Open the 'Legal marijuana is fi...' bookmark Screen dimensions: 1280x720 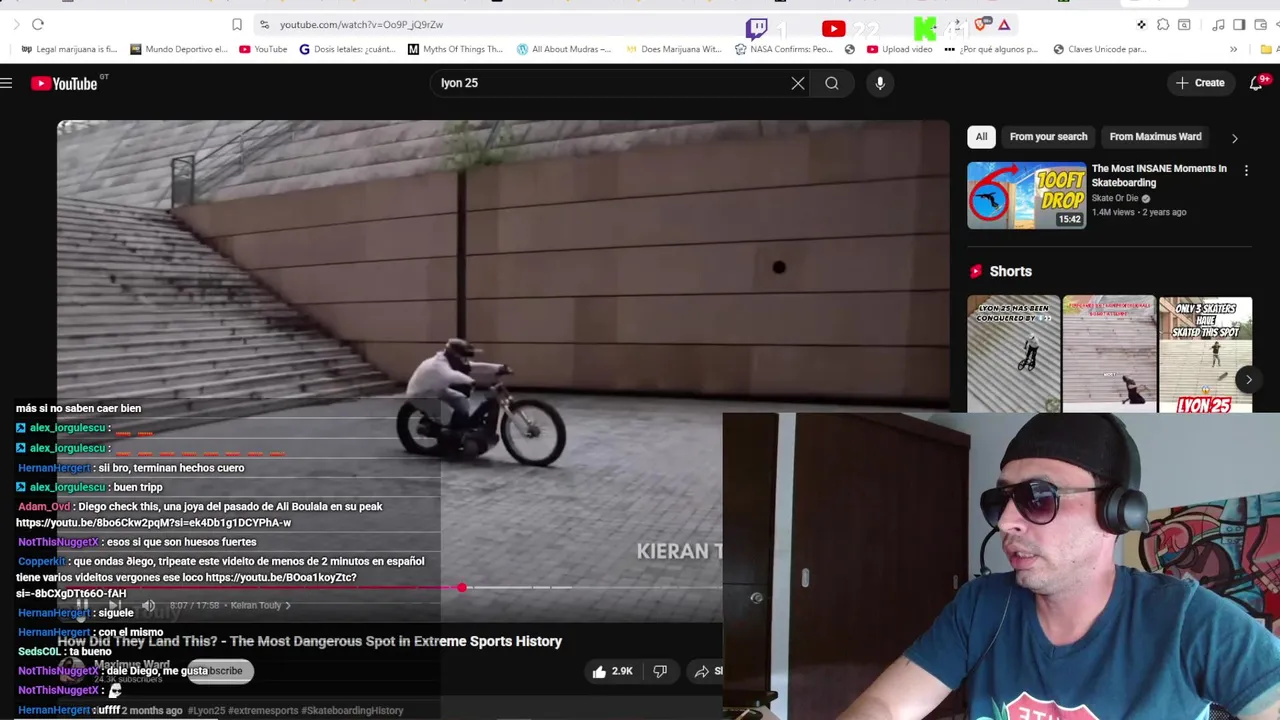click(68, 49)
